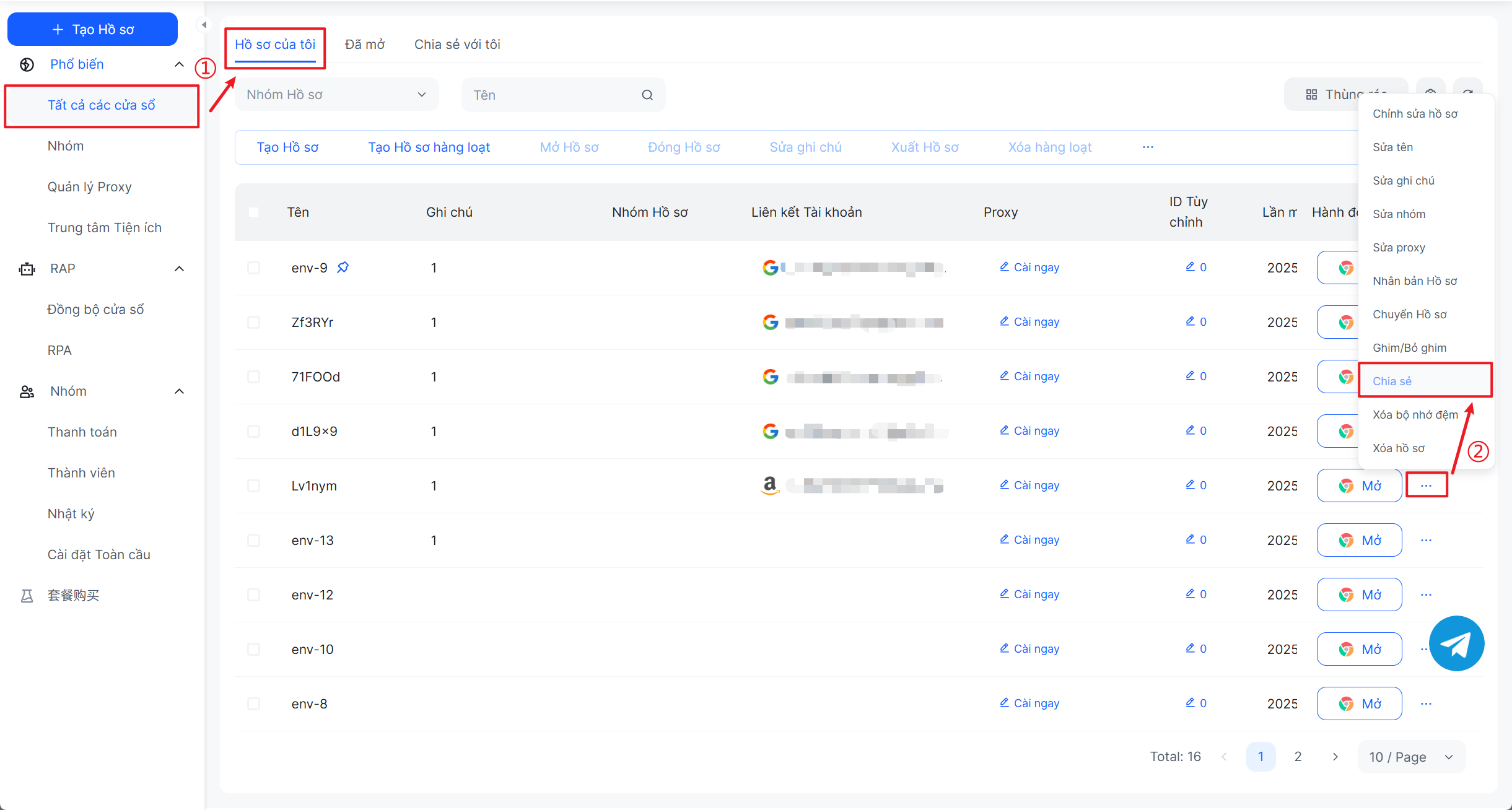Click the toolbar overflow dots after Xóa hàng loạt
Screen dimensions: 1512x810
point(1148,147)
